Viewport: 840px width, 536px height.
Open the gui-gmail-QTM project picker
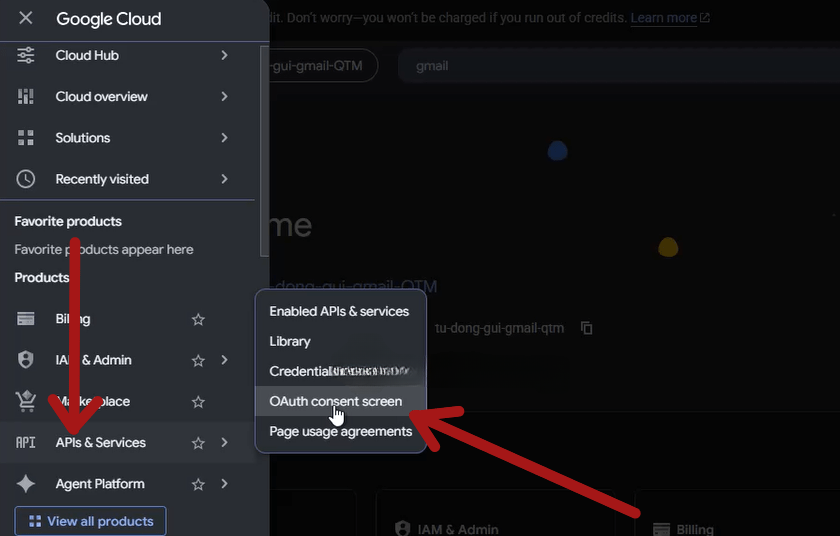pos(323,65)
